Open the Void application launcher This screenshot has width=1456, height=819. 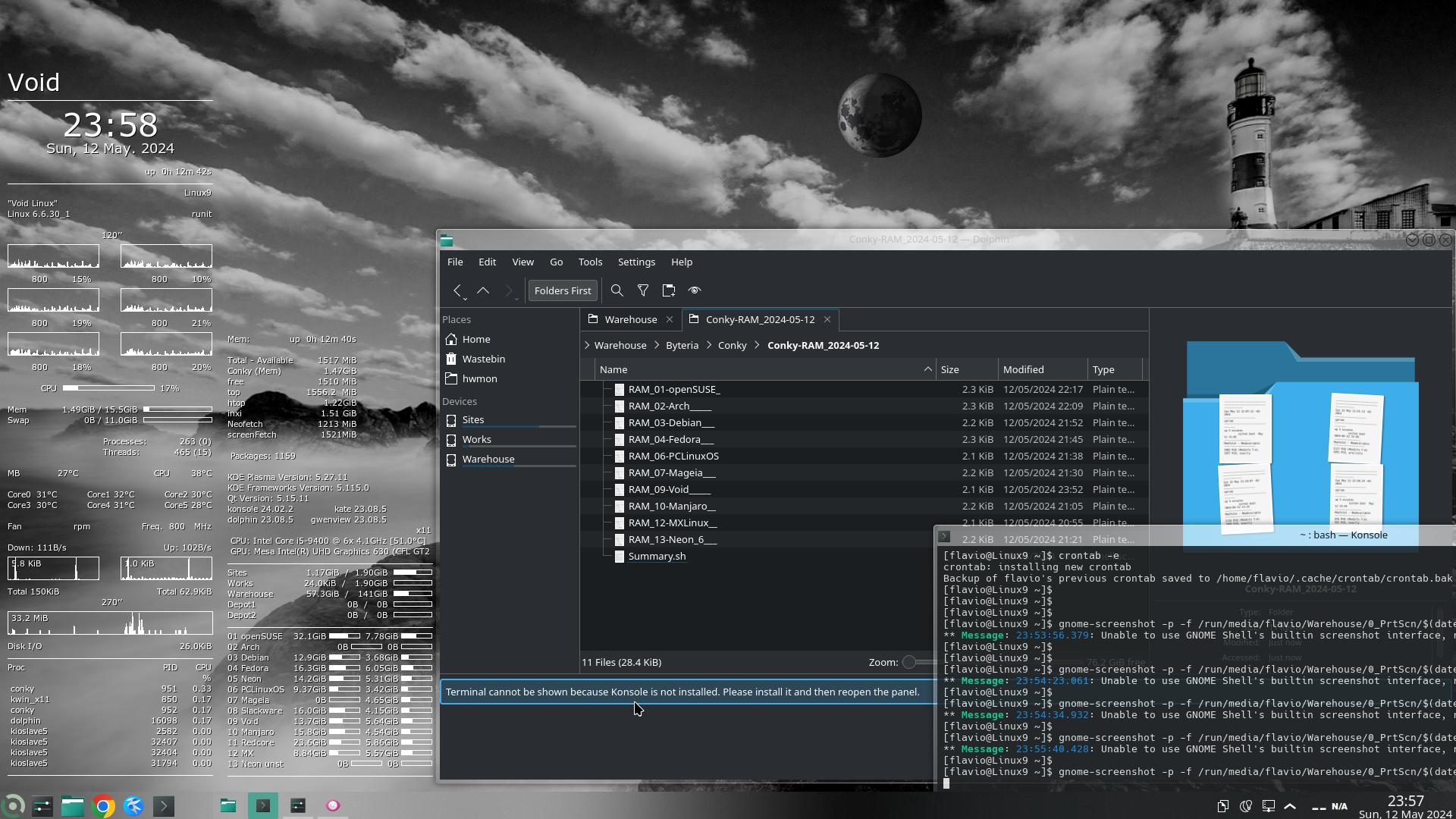click(x=13, y=806)
